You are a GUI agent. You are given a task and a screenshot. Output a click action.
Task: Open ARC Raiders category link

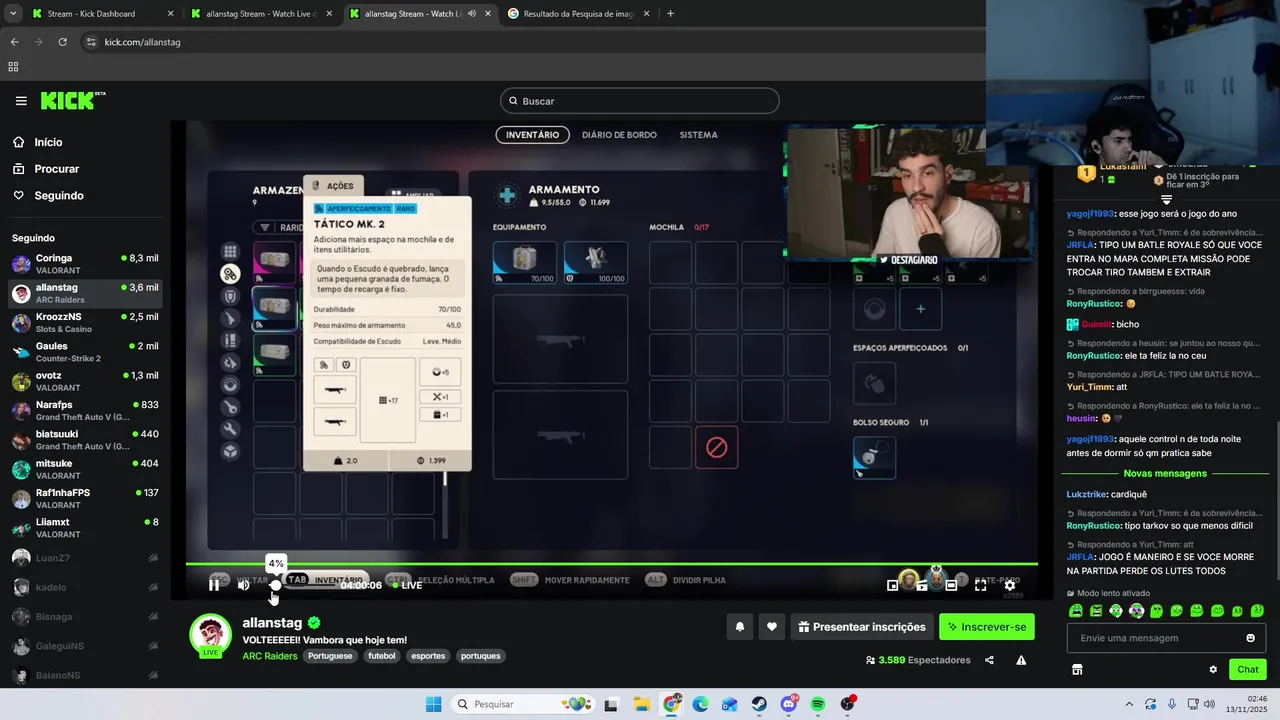(x=270, y=656)
